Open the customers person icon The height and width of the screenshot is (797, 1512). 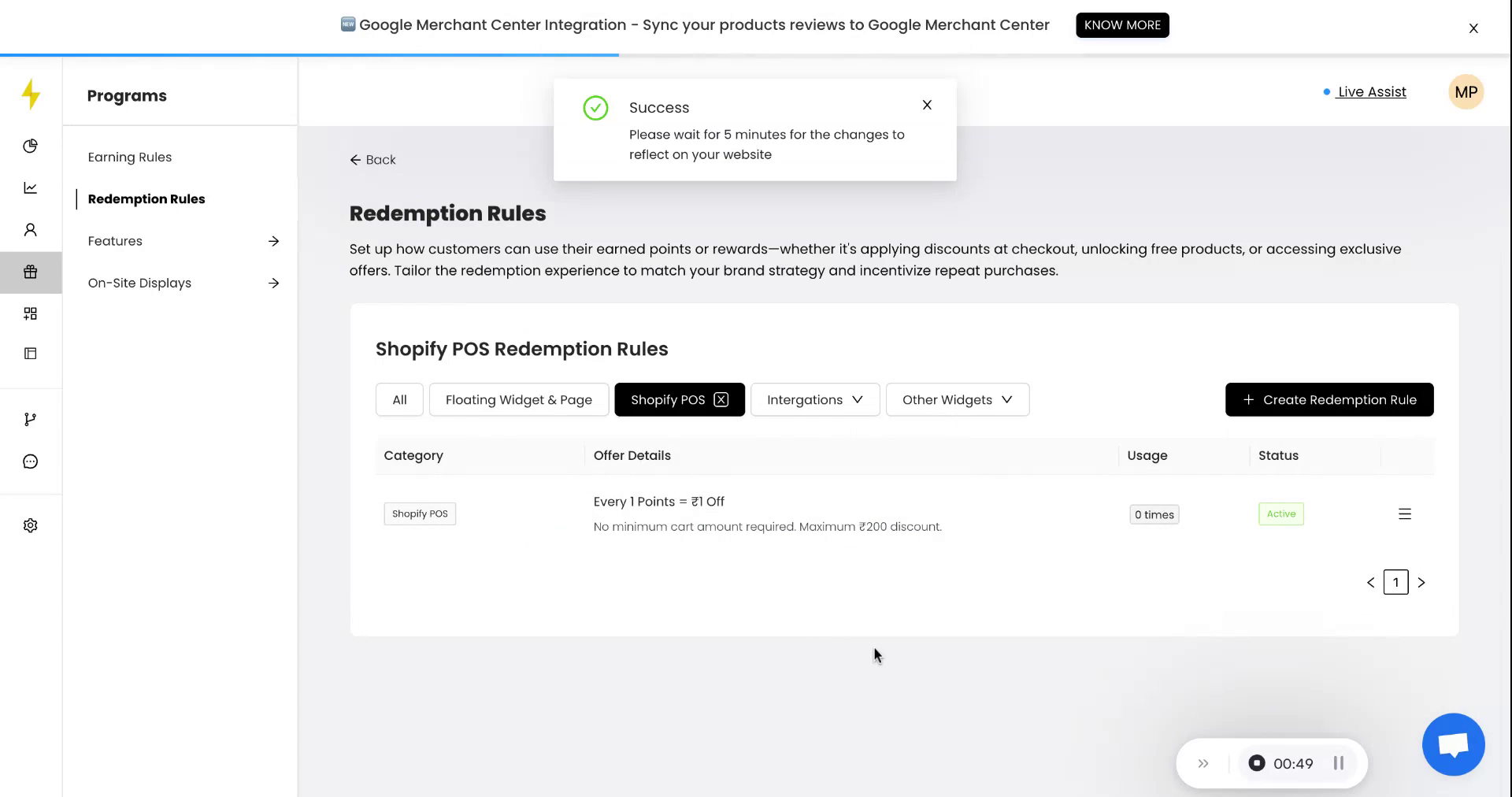(x=30, y=230)
